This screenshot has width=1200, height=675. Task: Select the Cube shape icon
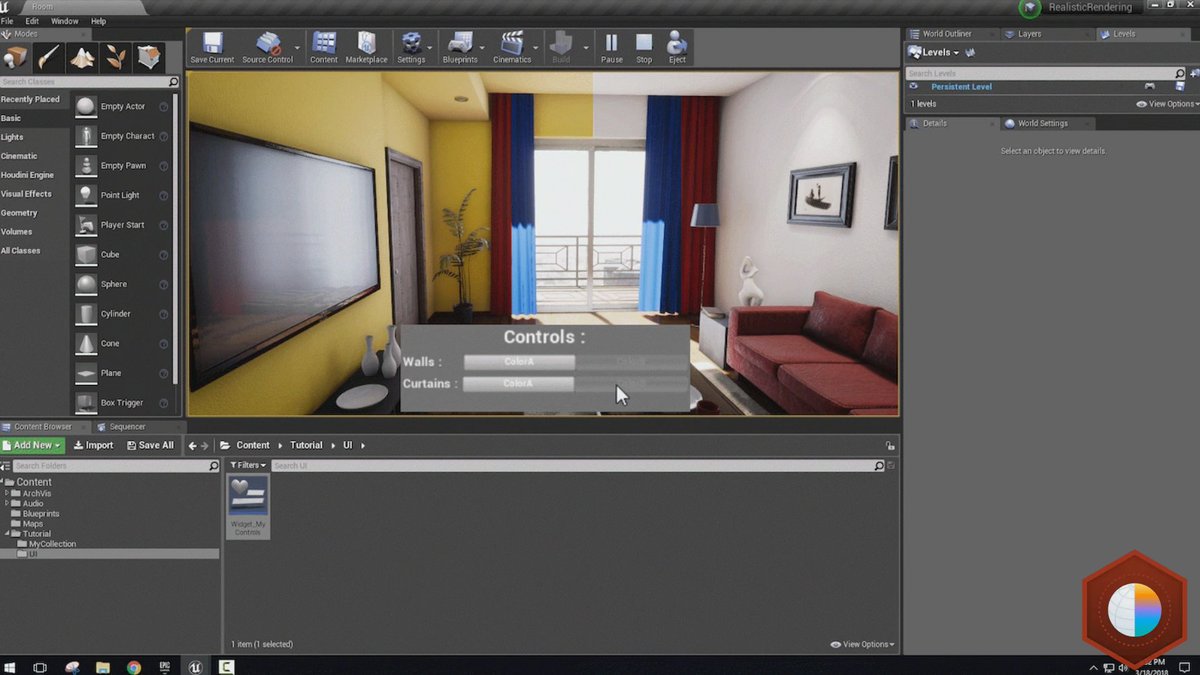[x=86, y=255]
